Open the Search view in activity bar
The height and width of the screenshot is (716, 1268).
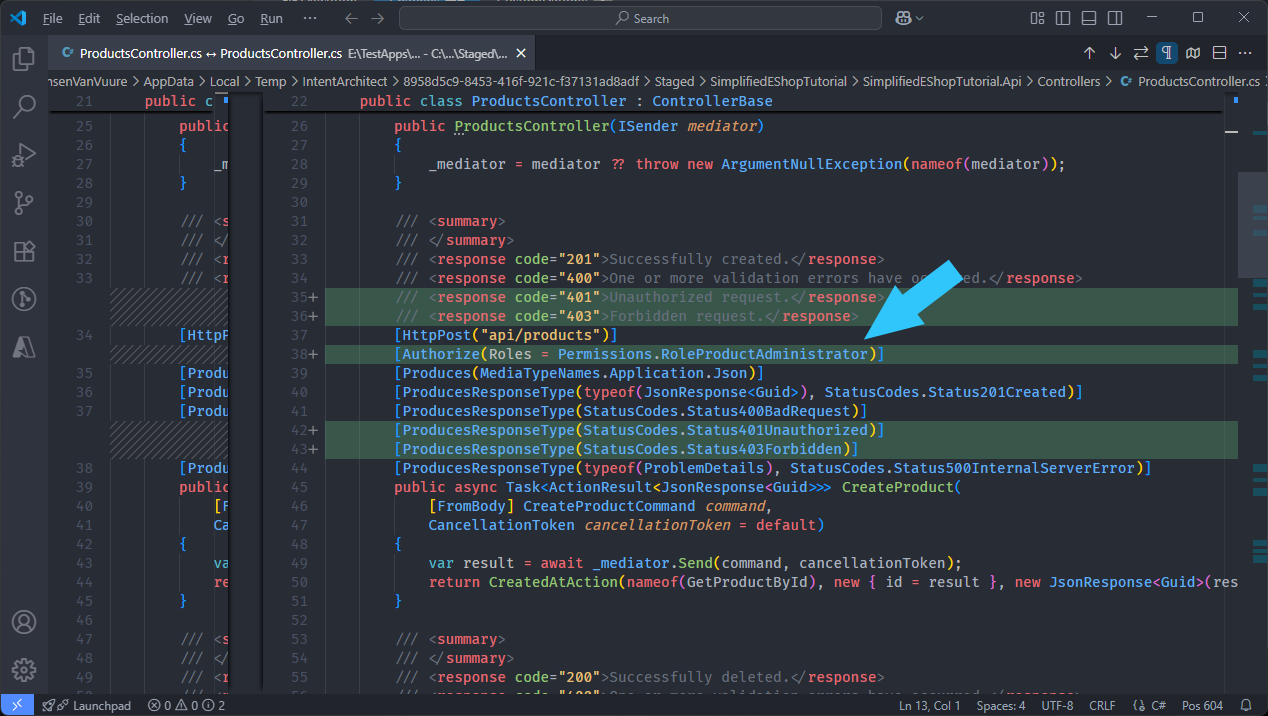click(24, 107)
